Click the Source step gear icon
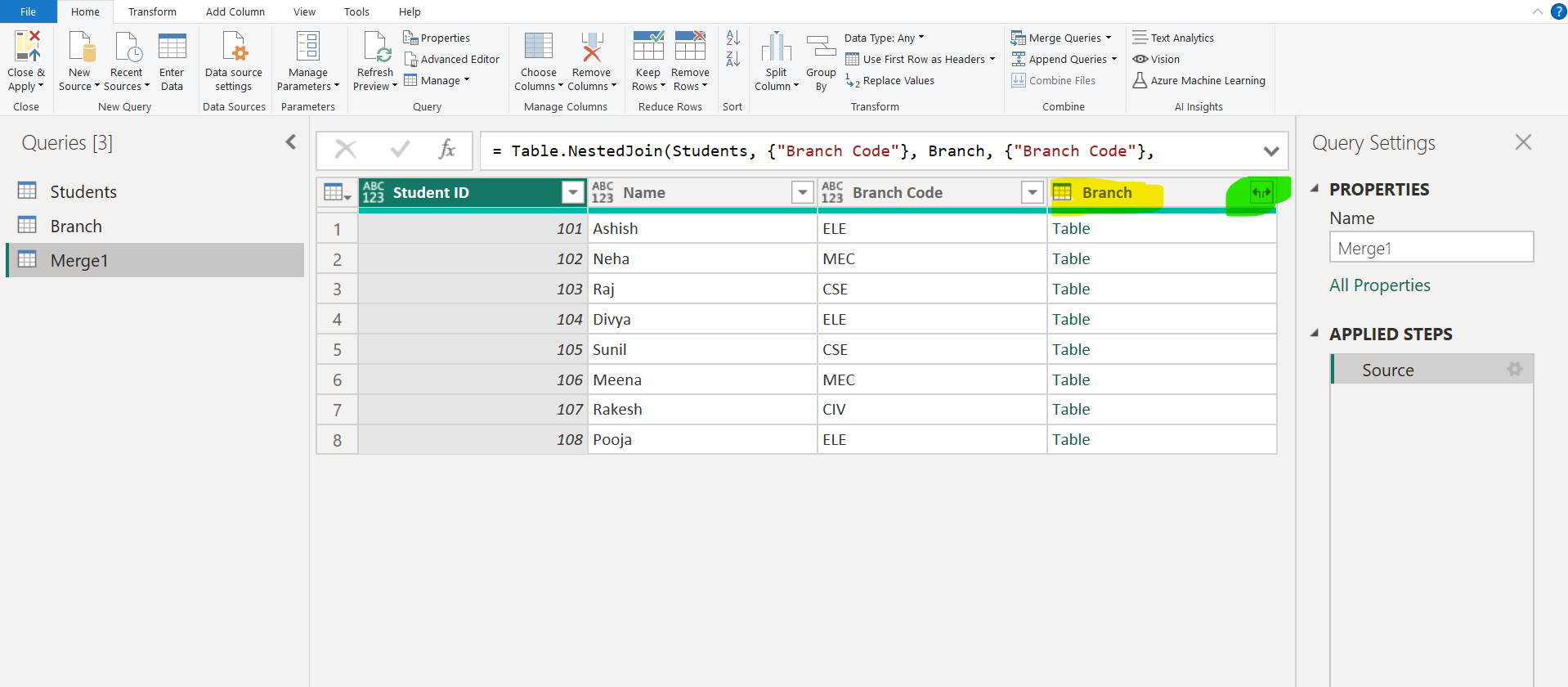This screenshot has width=1568, height=687. tap(1515, 370)
